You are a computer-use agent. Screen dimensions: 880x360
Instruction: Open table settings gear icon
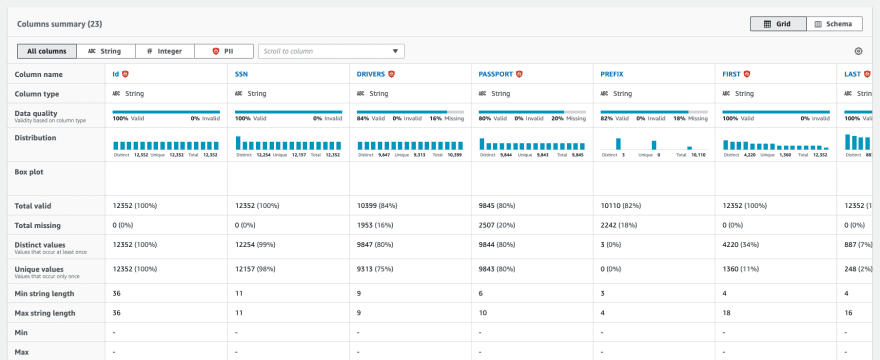pyautogui.click(x=858, y=51)
